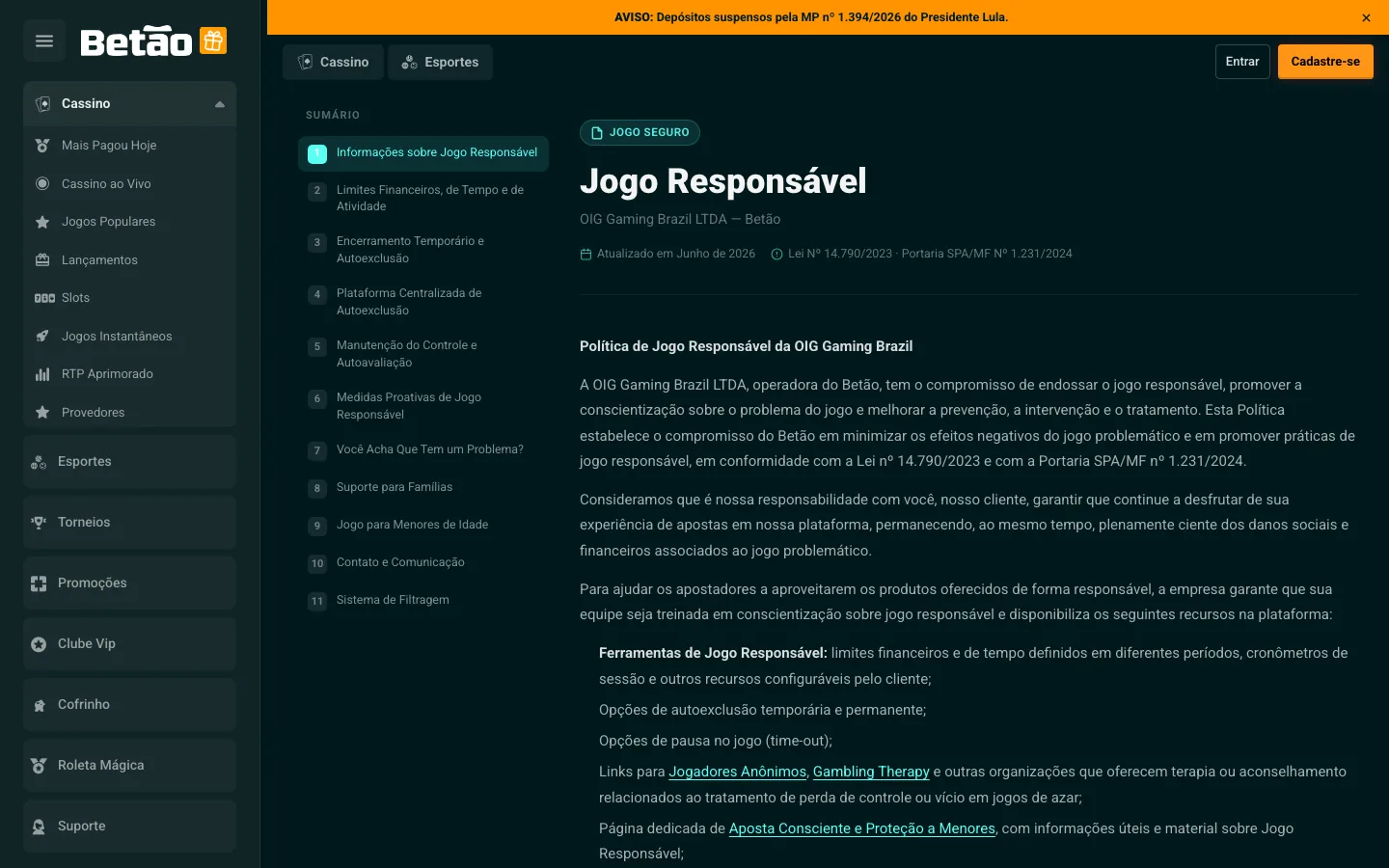Click the Promoções icon in sidebar
The height and width of the screenshot is (868, 1389).
(x=39, y=583)
